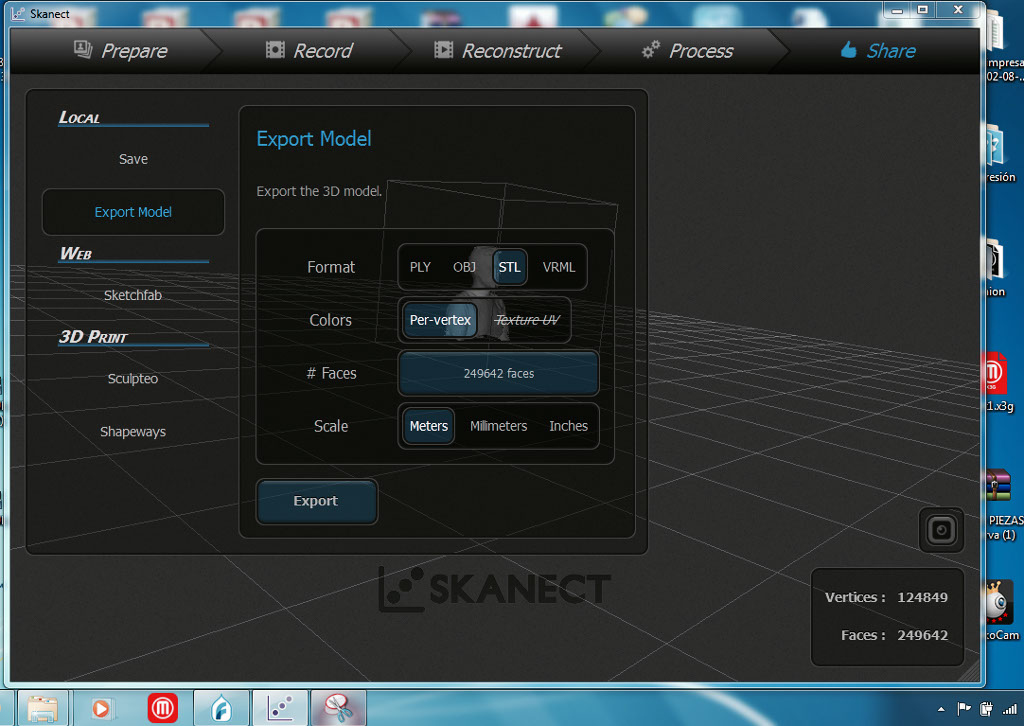Choose Texture UV colors option
This screenshot has height=726, width=1024.
(528, 320)
